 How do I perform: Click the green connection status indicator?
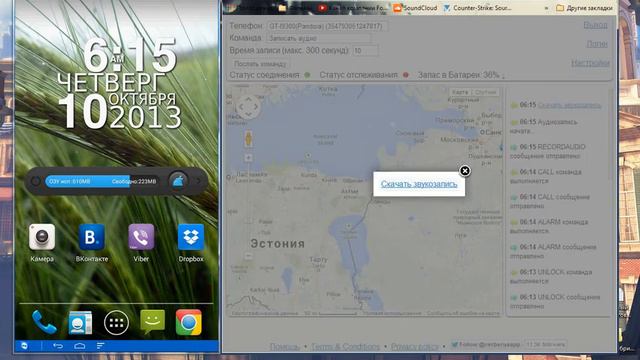307,75
